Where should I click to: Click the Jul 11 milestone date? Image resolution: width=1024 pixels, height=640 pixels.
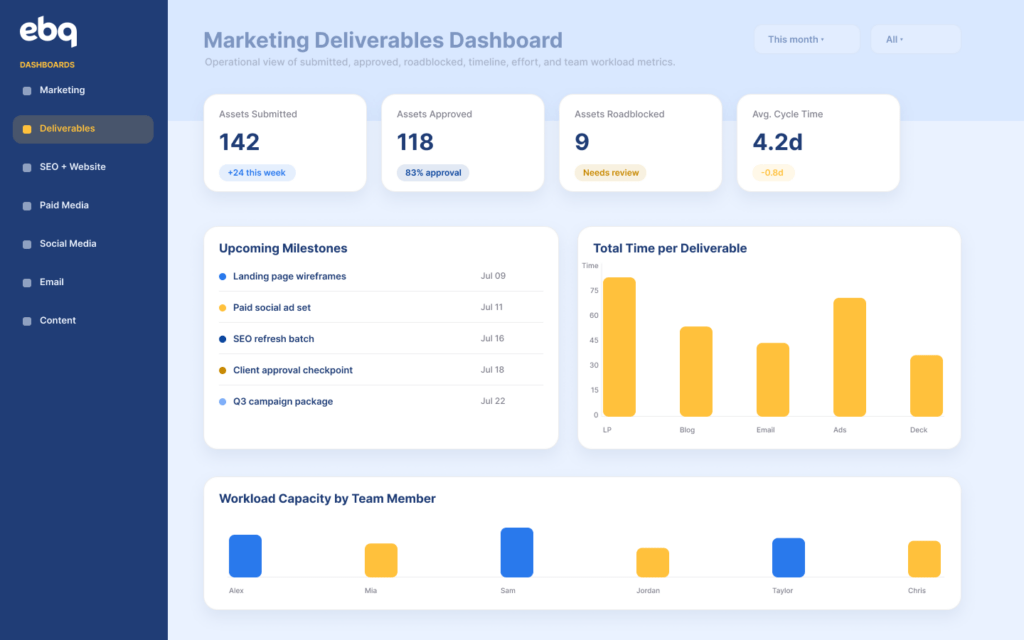coord(492,307)
